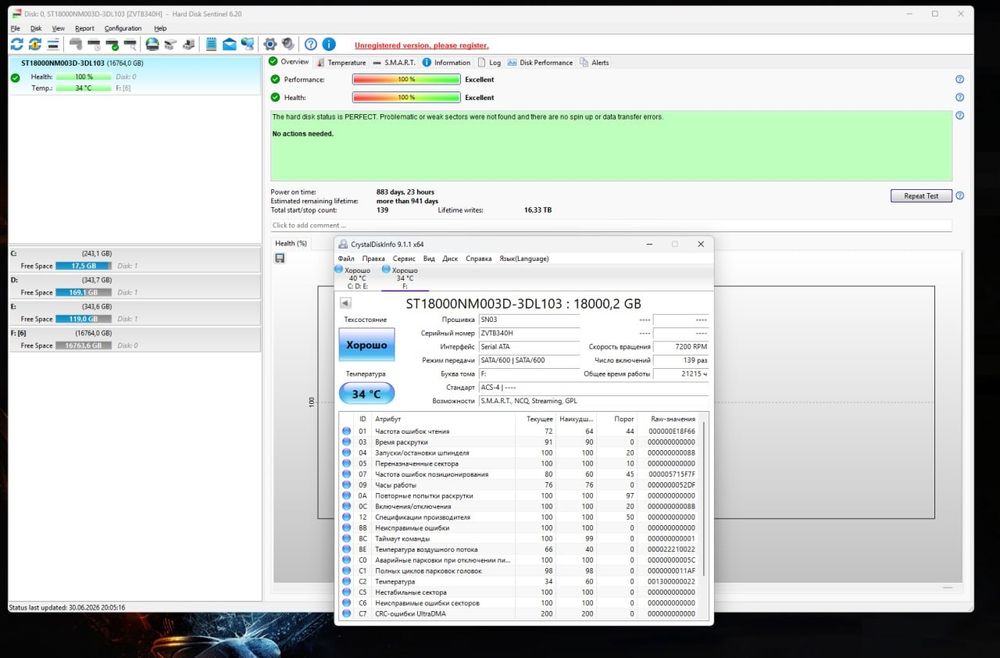The height and width of the screenshot is (658, 1000).
Task: Open the Report menu
Action: point(84,29)
